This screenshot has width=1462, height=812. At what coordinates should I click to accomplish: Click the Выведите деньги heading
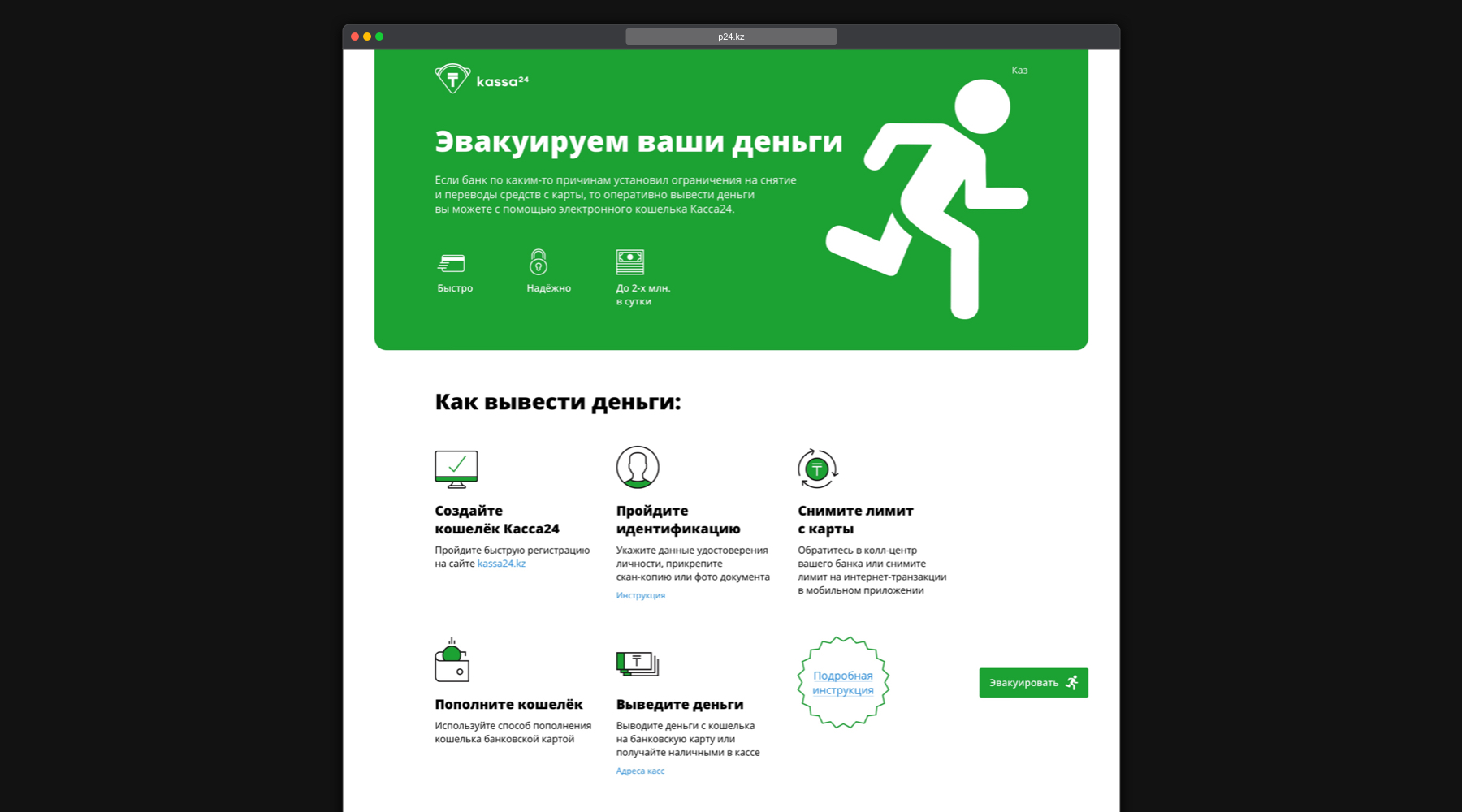point(680,704)
